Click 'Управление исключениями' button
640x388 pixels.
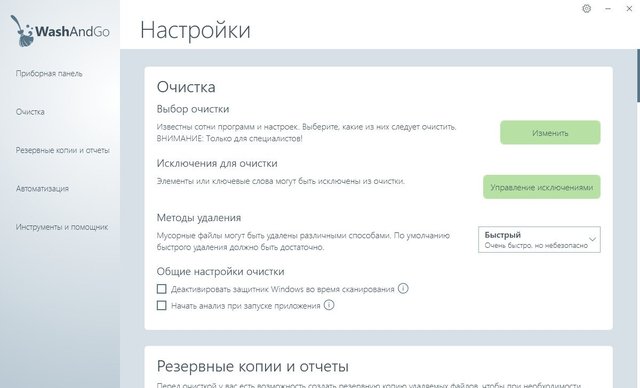click(x=542, y=187)
